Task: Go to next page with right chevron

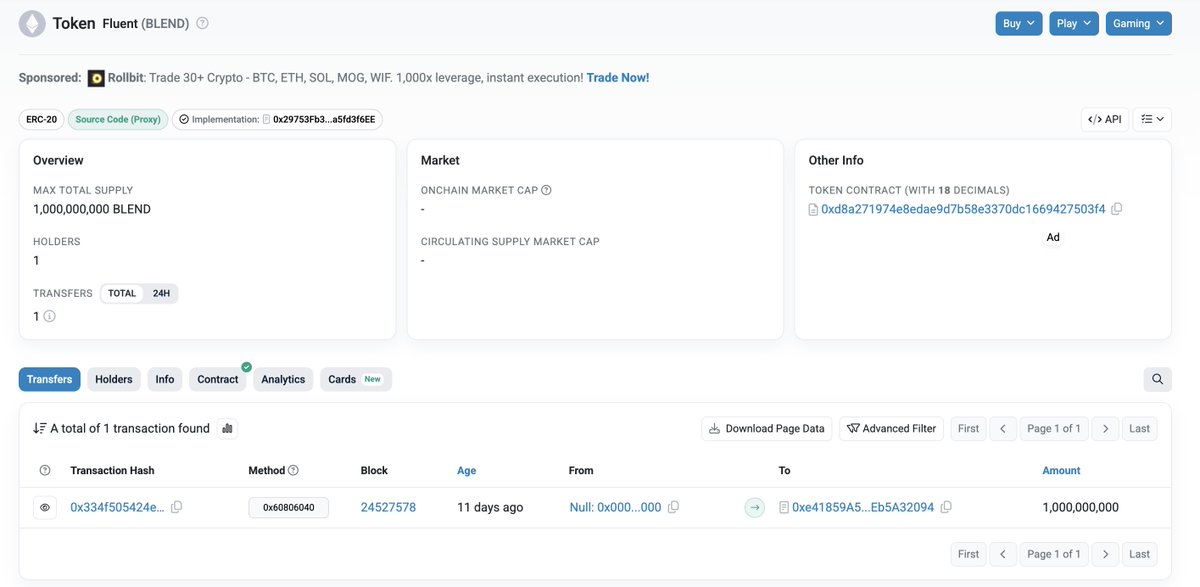Action: [1105, 428]
